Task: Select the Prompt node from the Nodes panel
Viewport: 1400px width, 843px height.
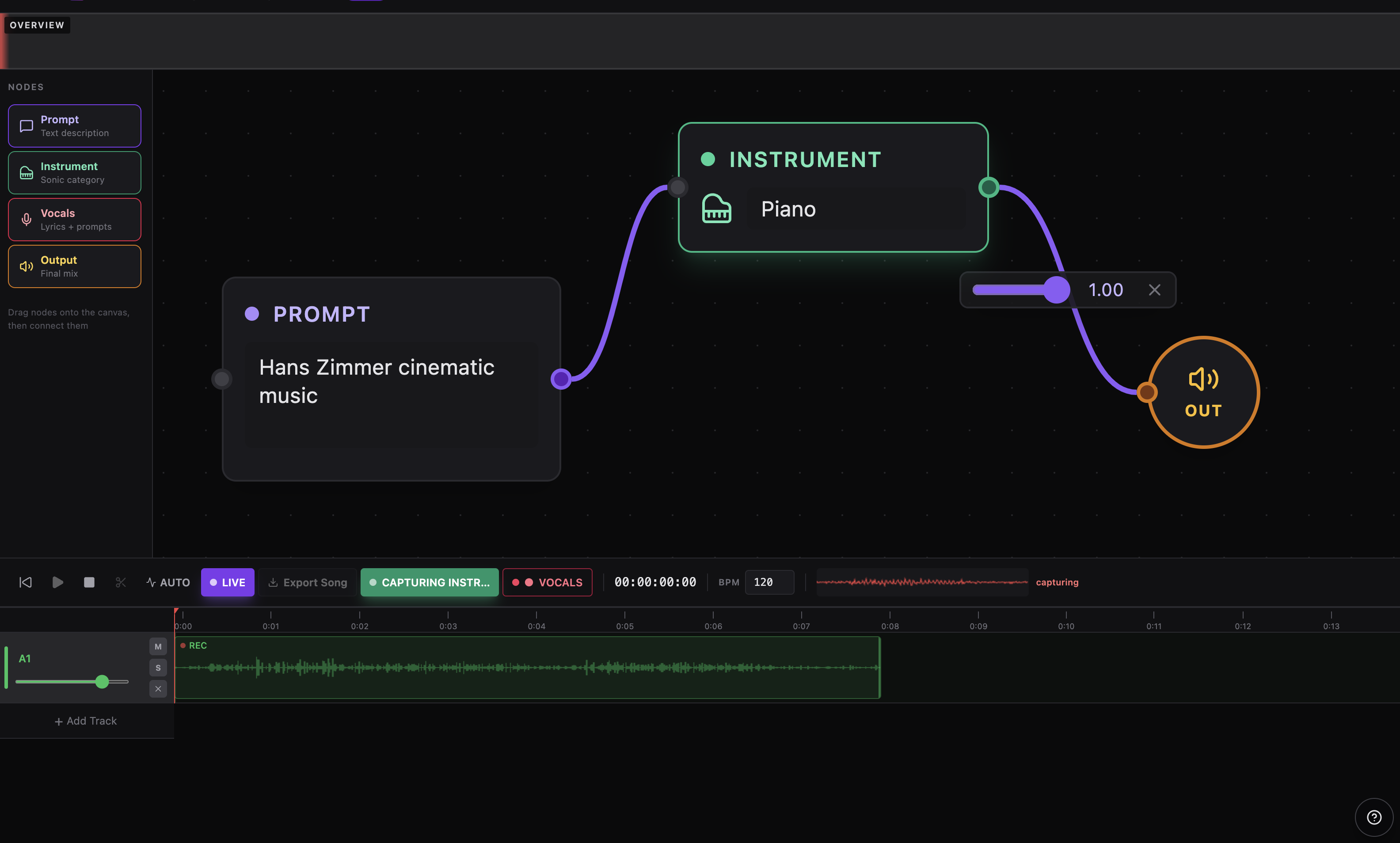Action: [74, 125]
